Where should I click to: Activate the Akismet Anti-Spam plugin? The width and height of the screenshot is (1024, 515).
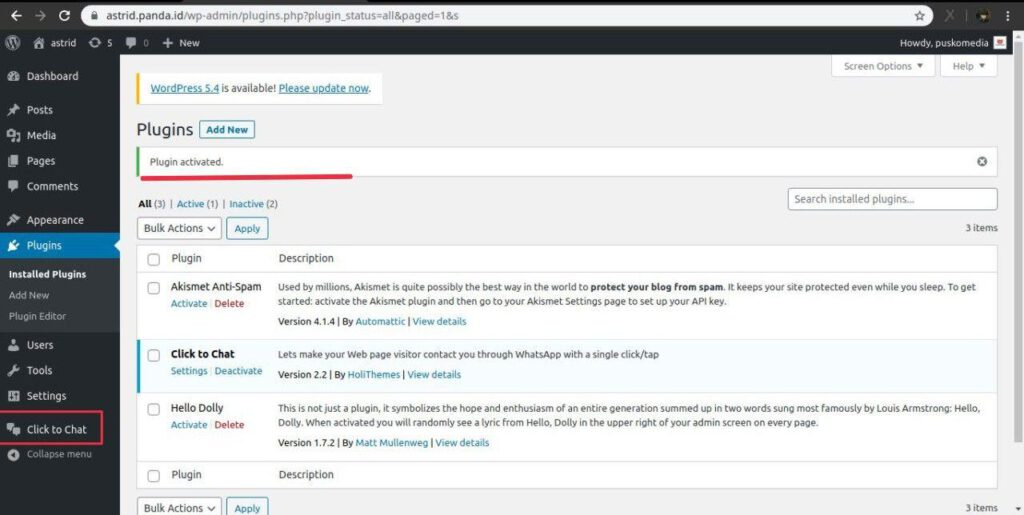coord(189,304)
